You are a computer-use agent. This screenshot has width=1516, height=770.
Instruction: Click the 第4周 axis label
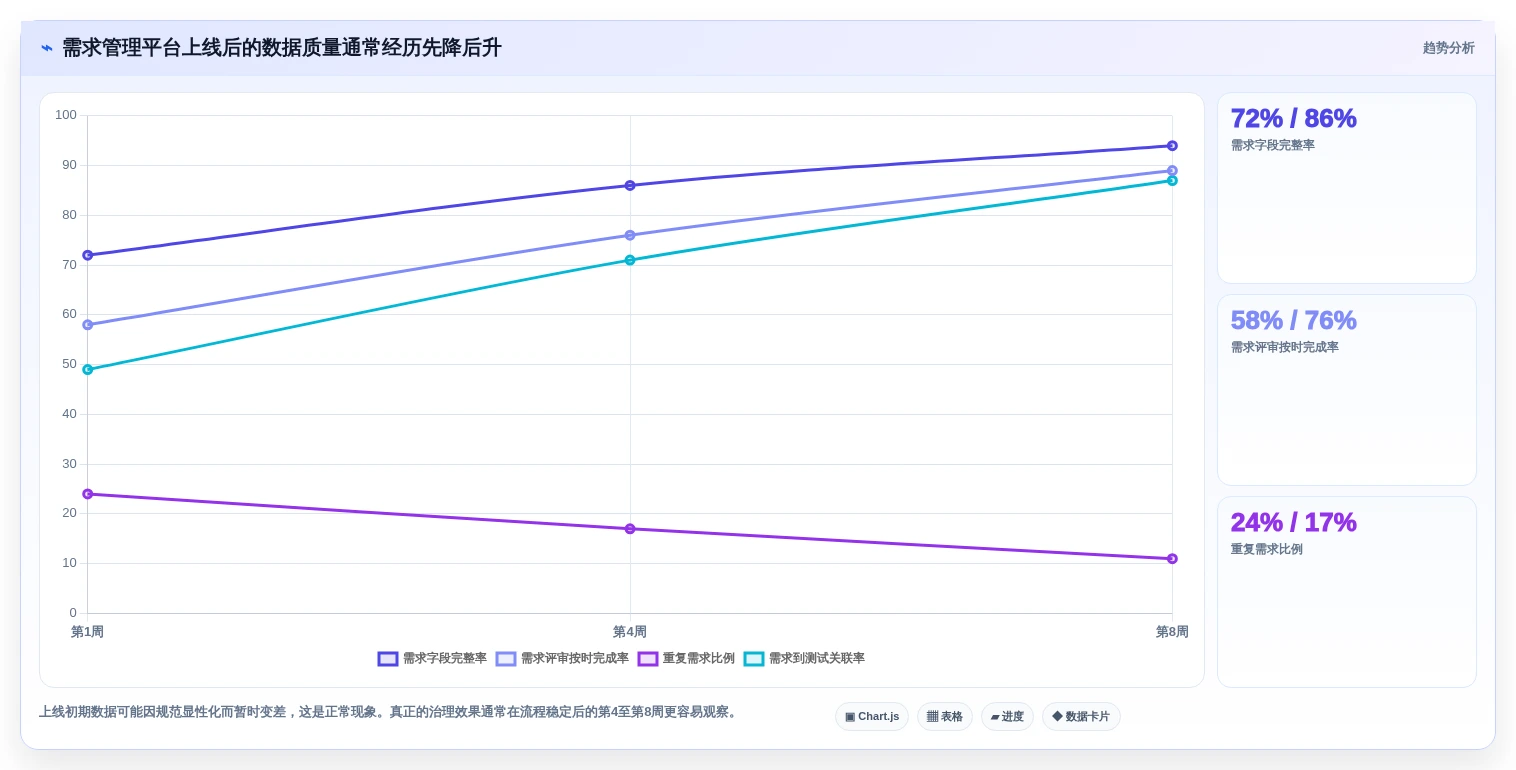630,632
